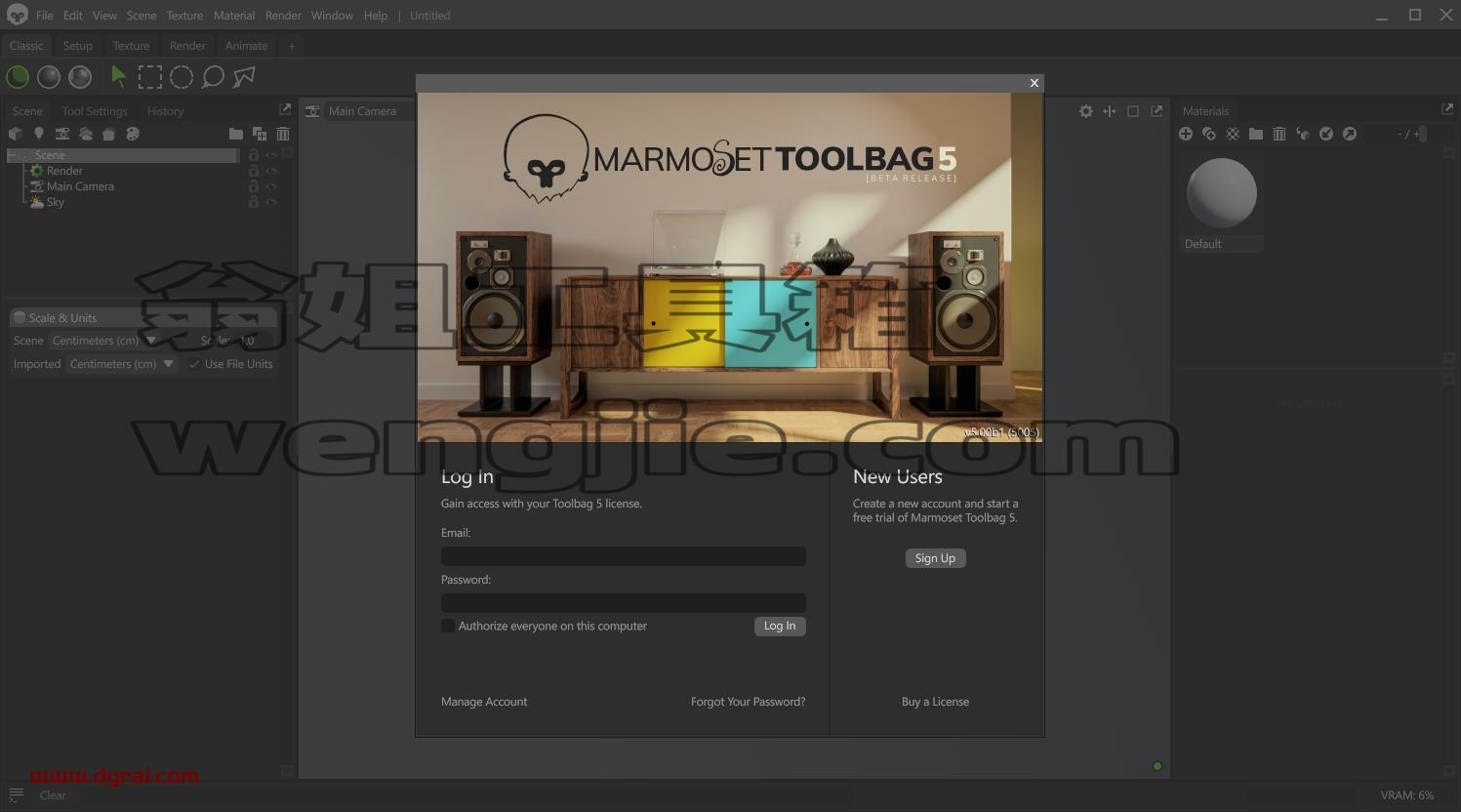Pop out the Scene panel into a window

pos(285,109)
